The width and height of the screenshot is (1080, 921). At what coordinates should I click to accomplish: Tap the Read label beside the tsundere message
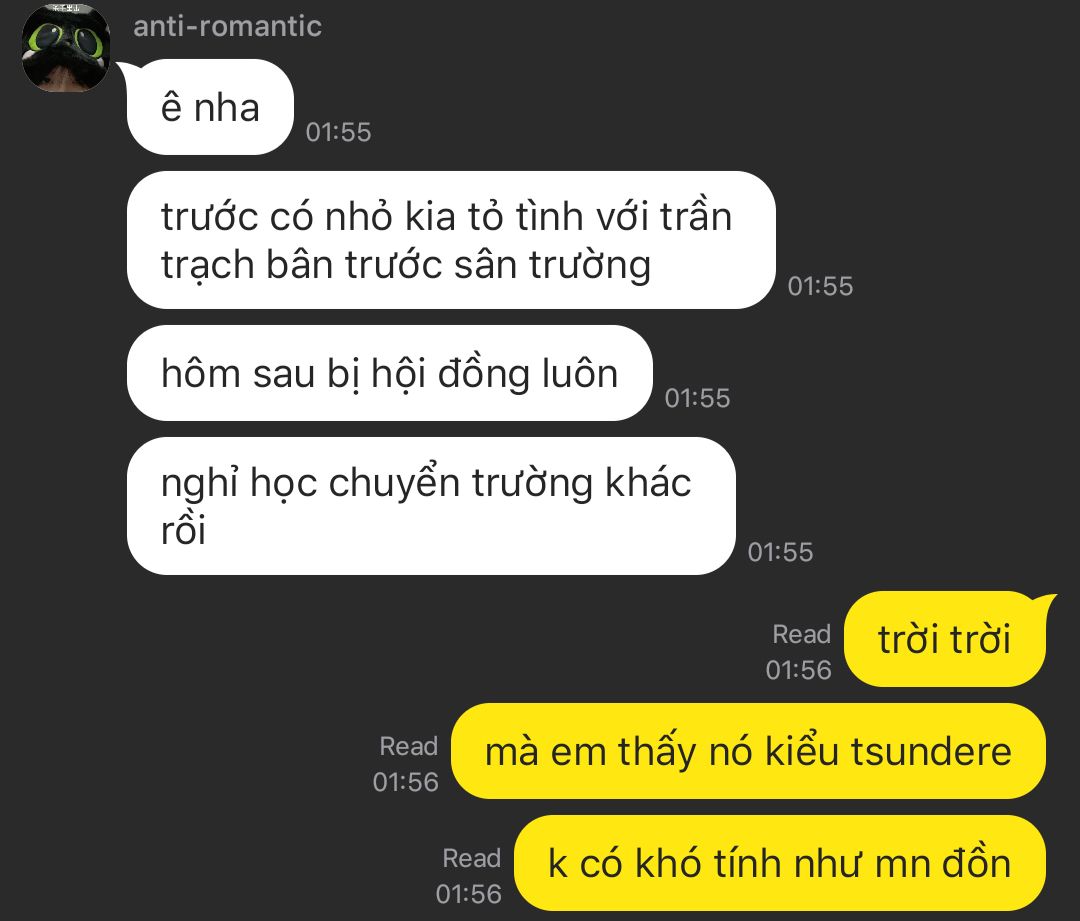(x=408, y=746)
